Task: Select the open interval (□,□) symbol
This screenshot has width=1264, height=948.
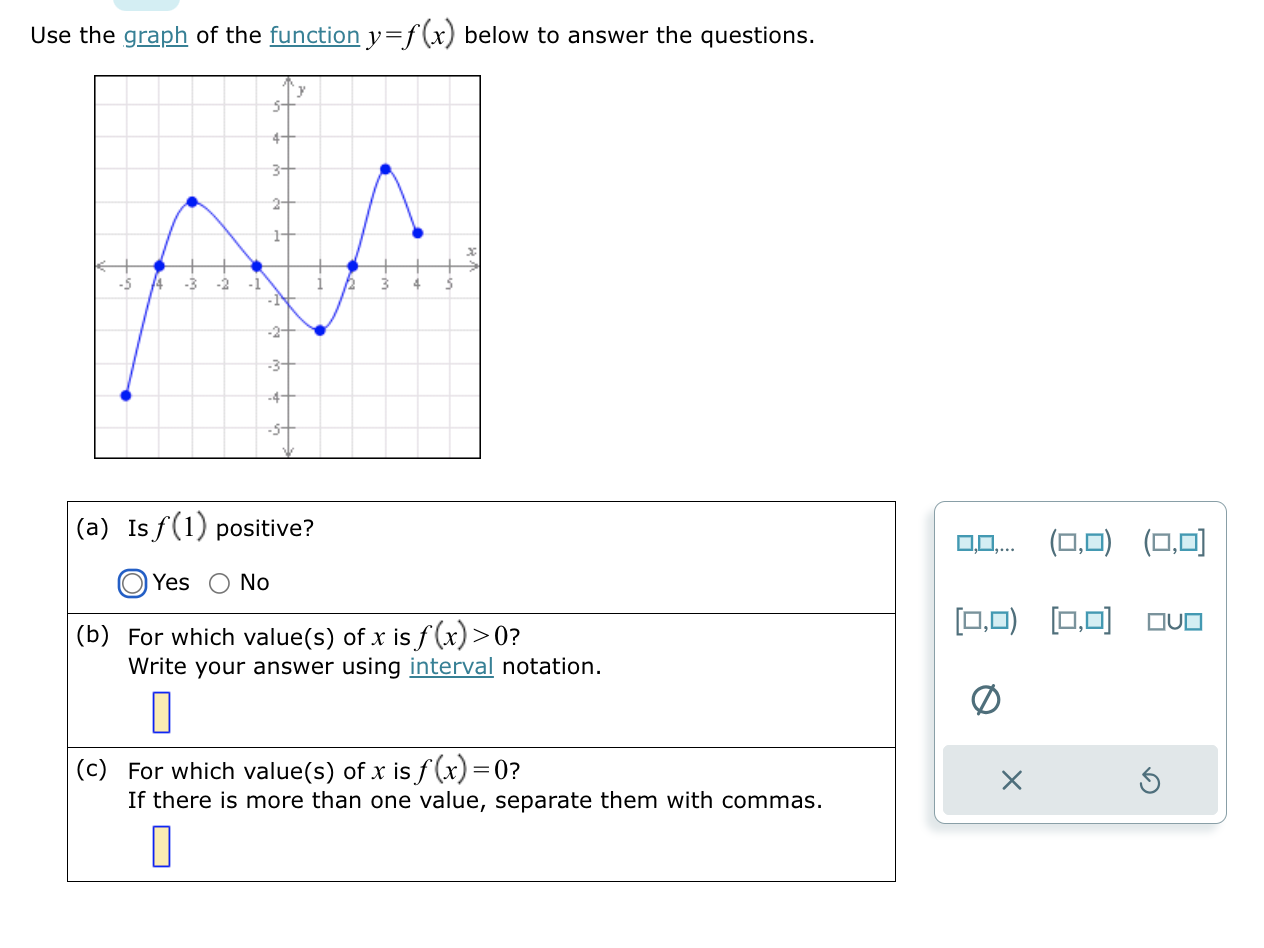Action: [x=1081, y=543]
